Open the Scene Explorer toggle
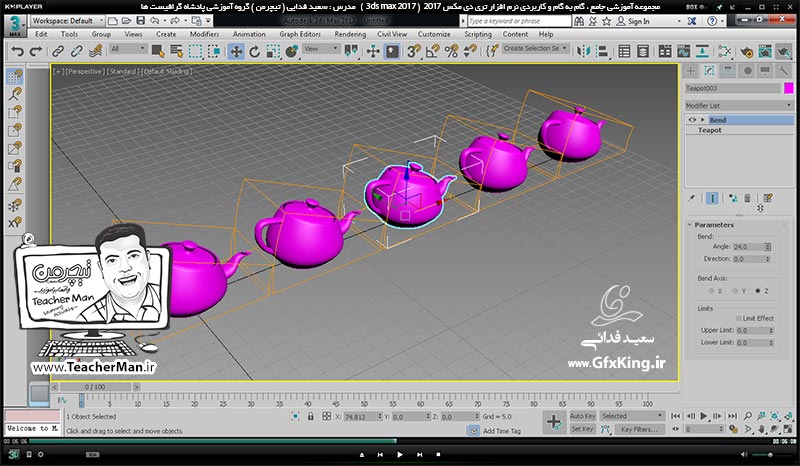The height and width of the screenshot is (466, 800). tap(624, 51)
